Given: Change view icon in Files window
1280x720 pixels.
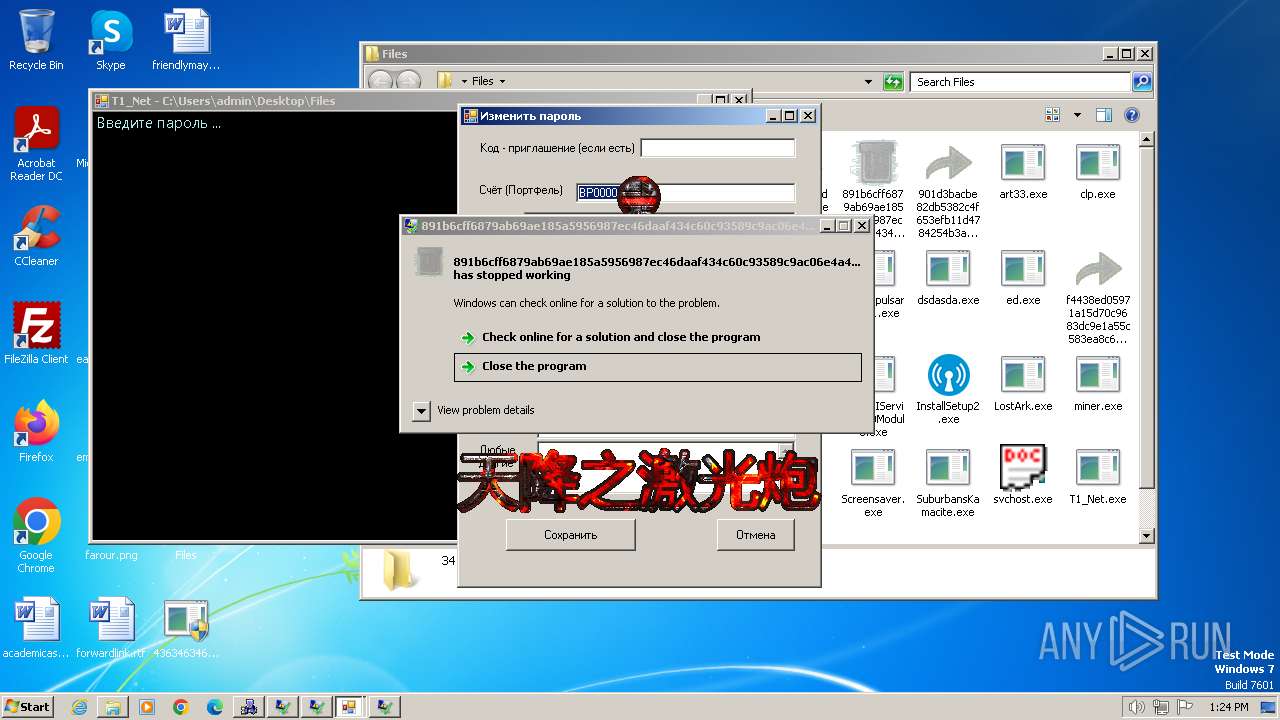Looking at the screenshot, I should point(1052,115).
